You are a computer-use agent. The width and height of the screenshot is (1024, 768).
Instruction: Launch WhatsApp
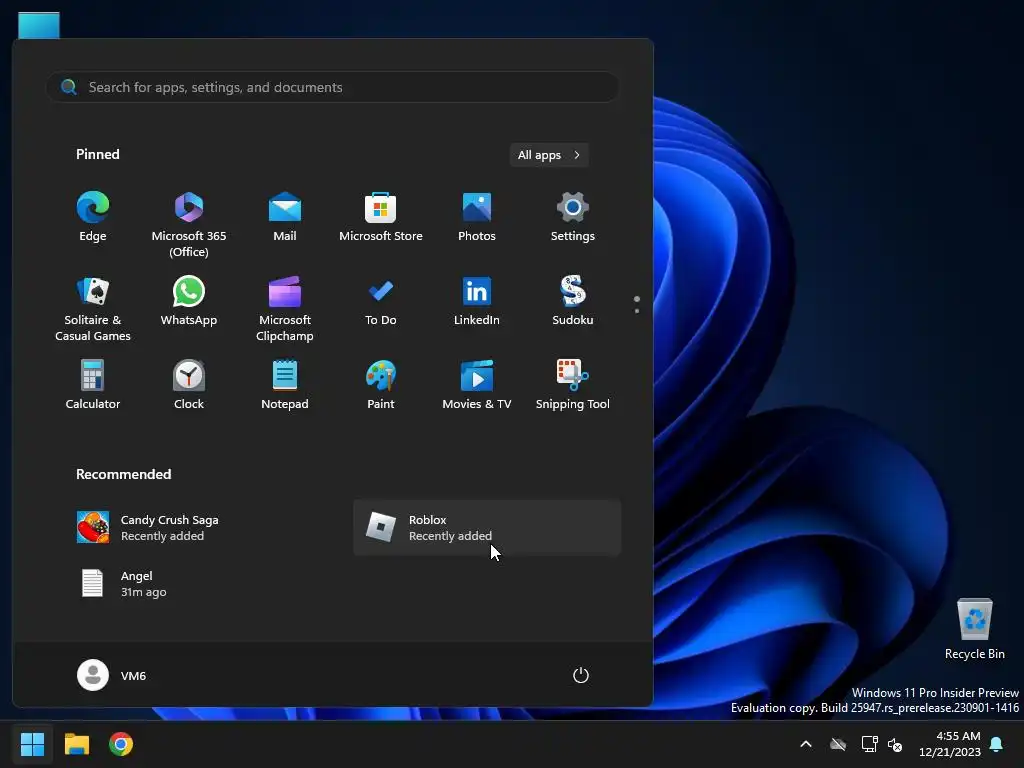[189, 302]
